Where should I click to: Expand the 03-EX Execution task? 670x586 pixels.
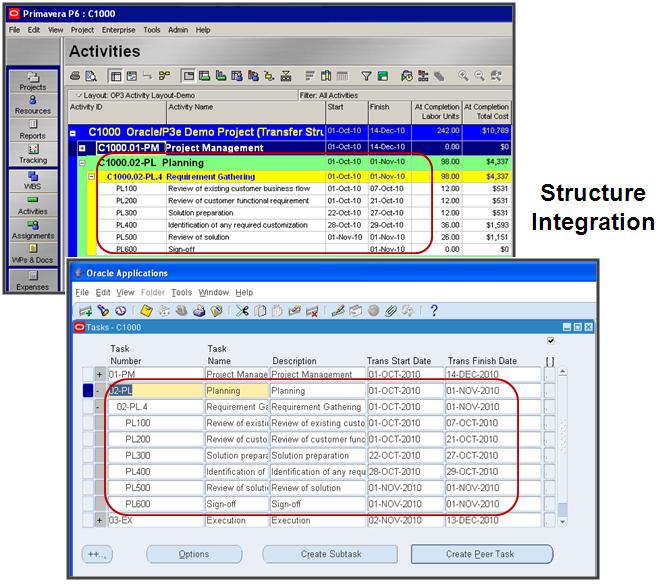(x=100, y=520)
